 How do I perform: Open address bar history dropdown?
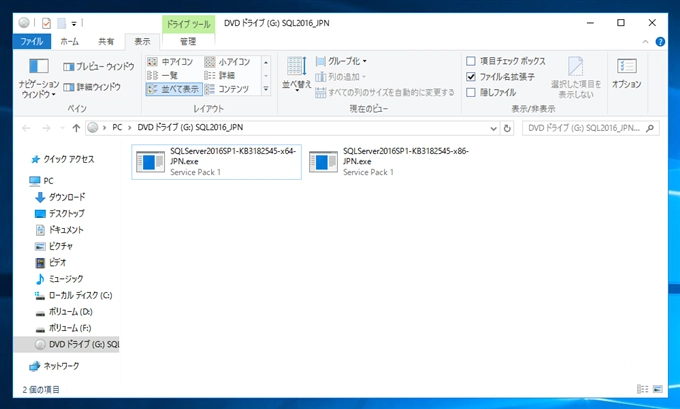click(493, 128)
